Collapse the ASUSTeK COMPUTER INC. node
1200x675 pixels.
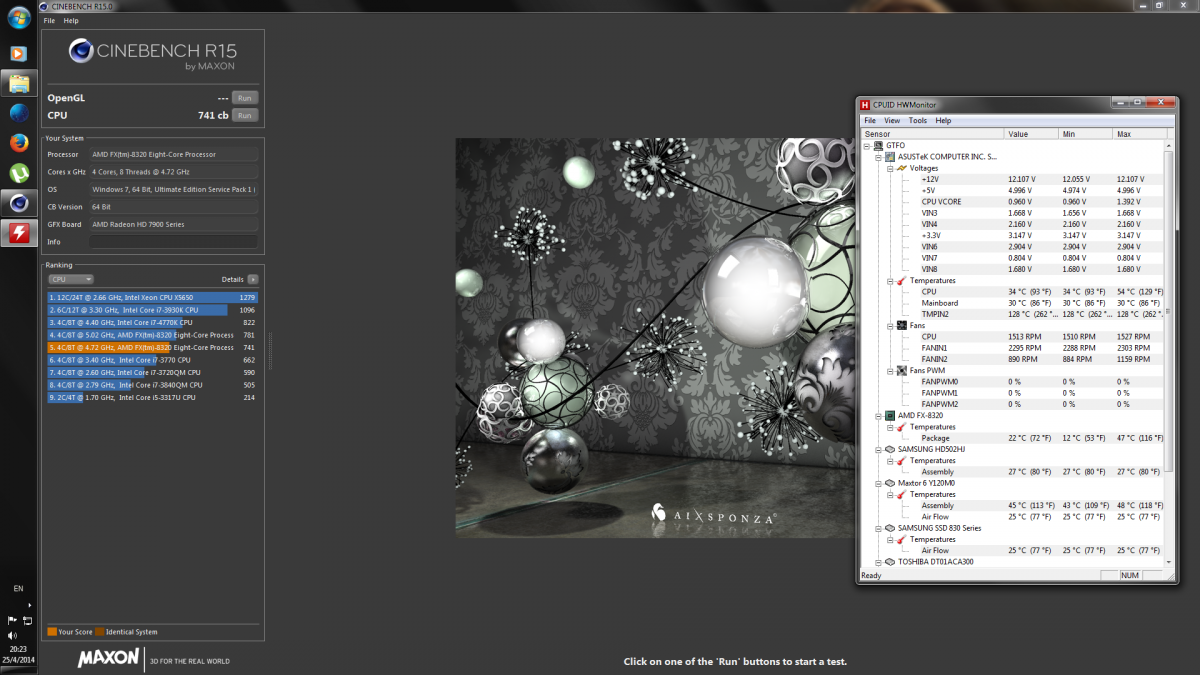(878, 157)
